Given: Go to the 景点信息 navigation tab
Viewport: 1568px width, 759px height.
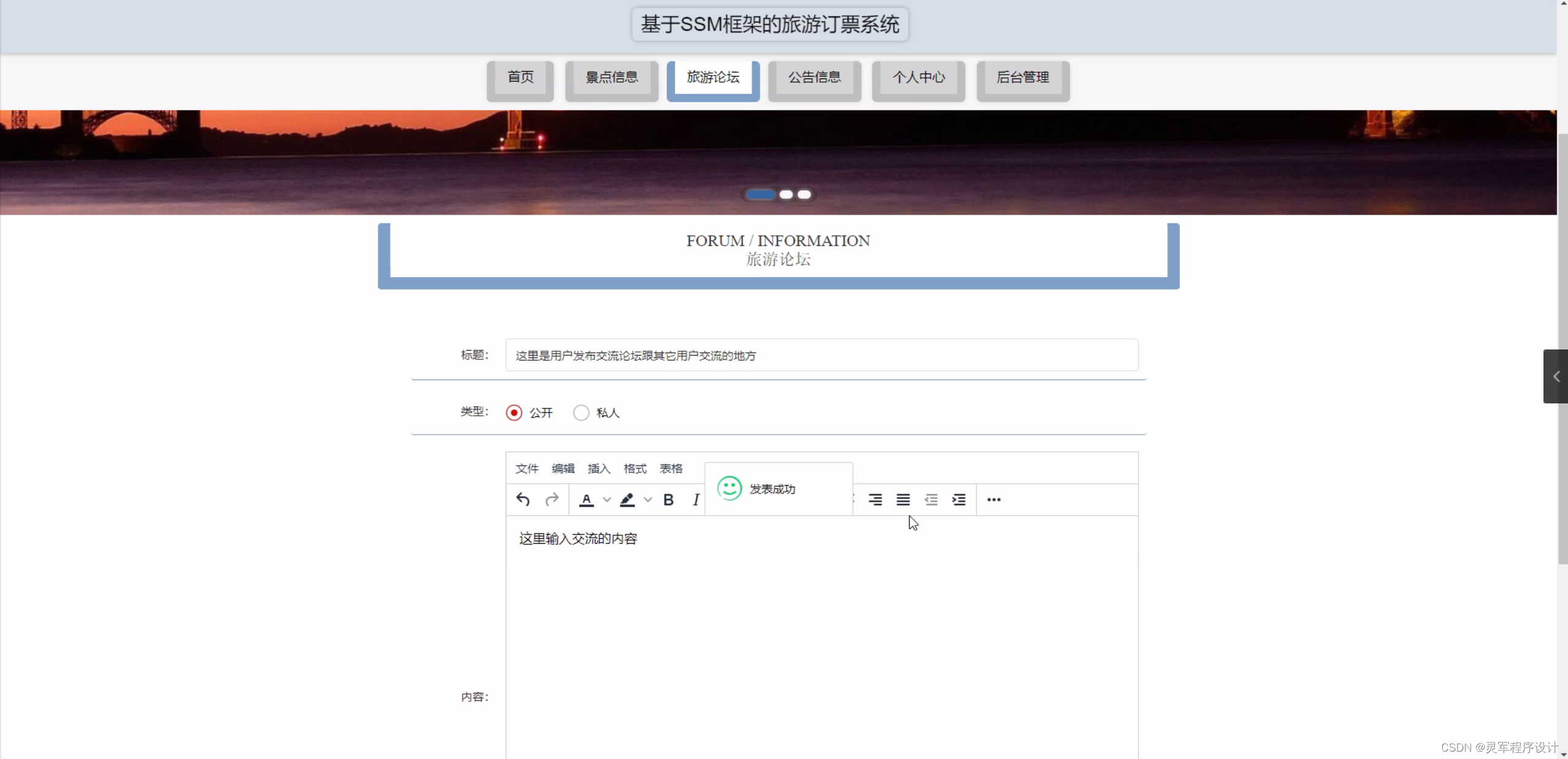Looking at the screenshot, I should click(x=611, y=78).
